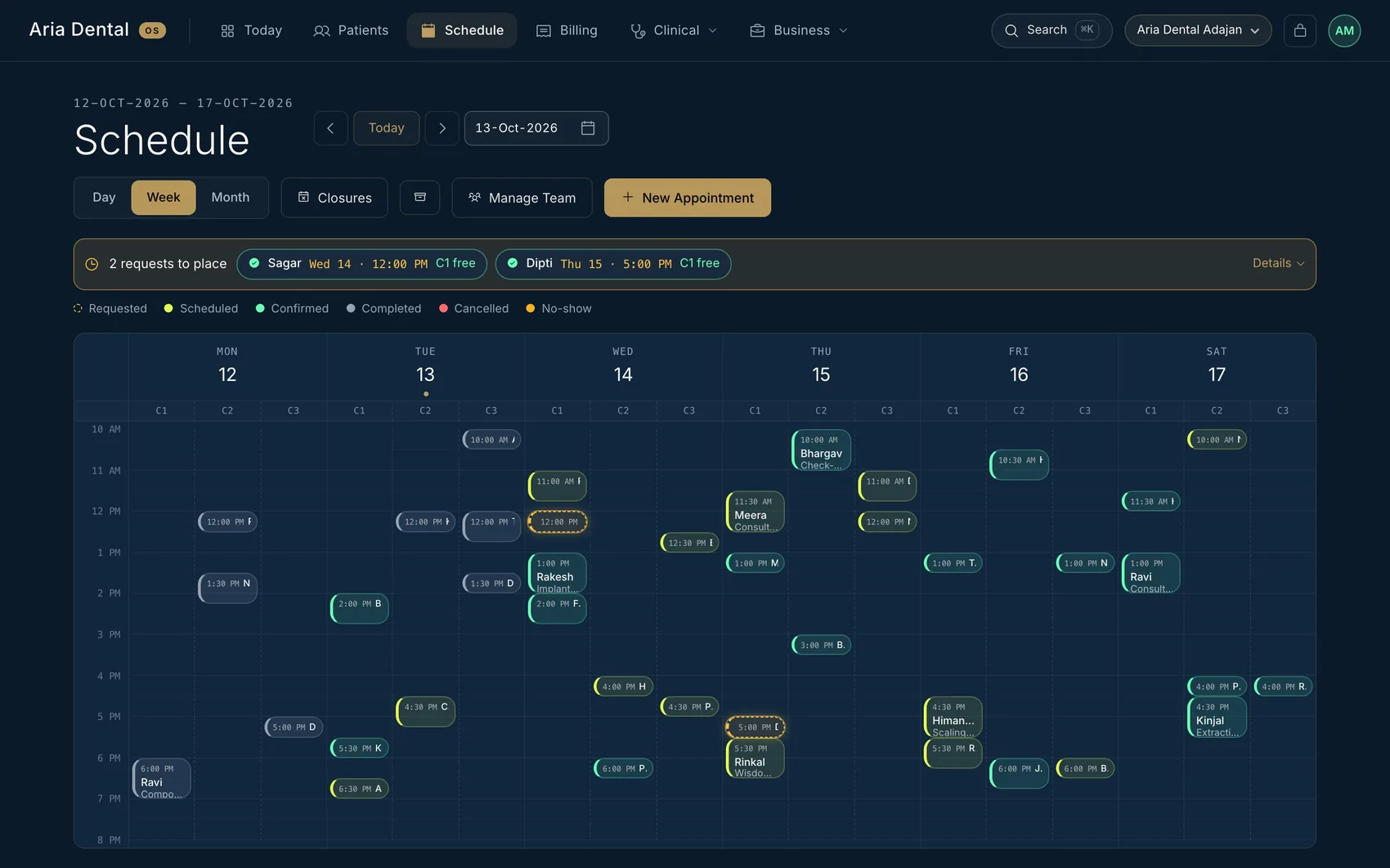Place Dipti's Thu 15 5:00 PM request
Screen dimensions: 1390x868
pyautogui.click(x=613, y=263)
